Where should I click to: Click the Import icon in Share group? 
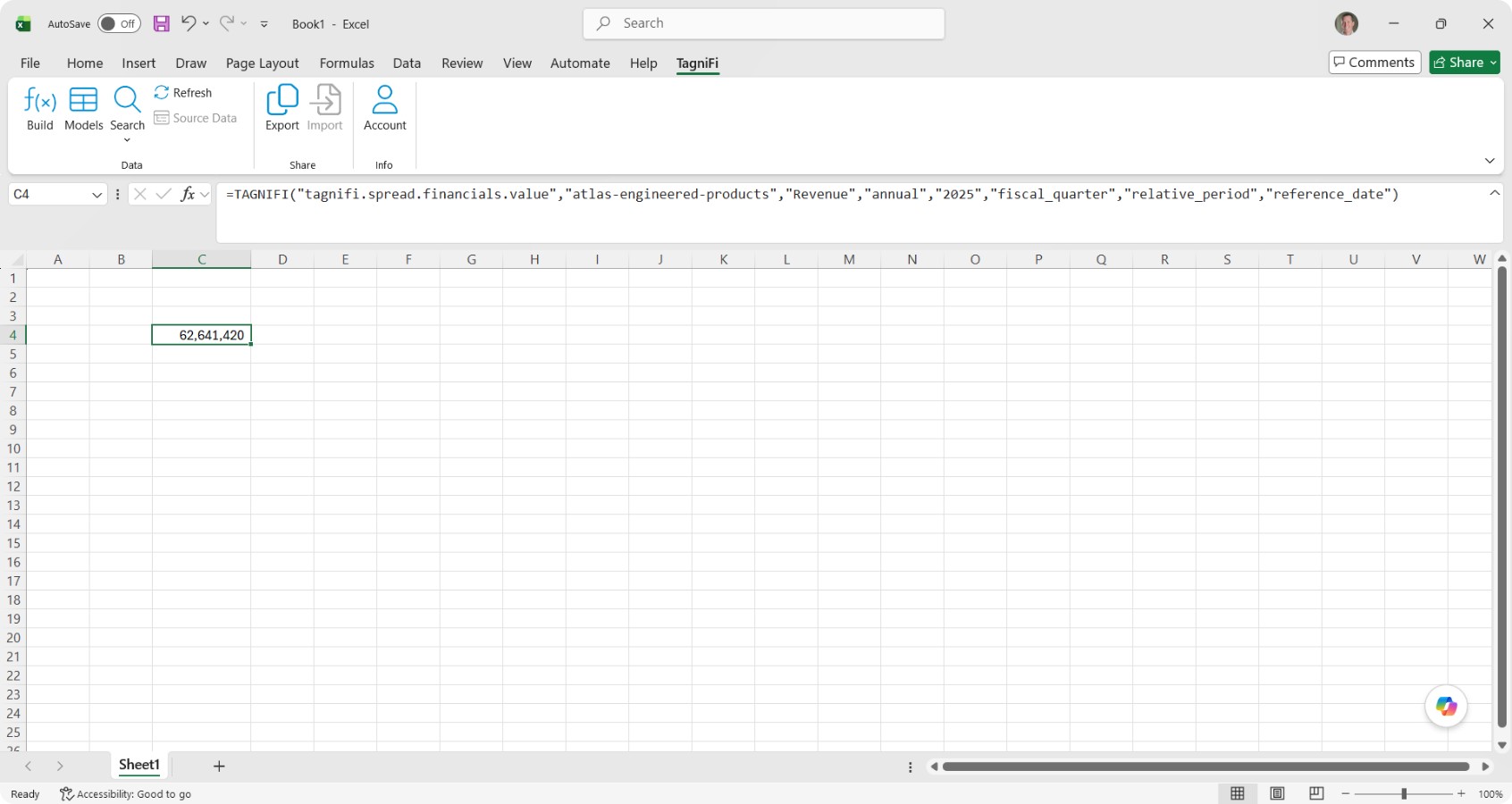pyautogui.click(x=325, y=99)
